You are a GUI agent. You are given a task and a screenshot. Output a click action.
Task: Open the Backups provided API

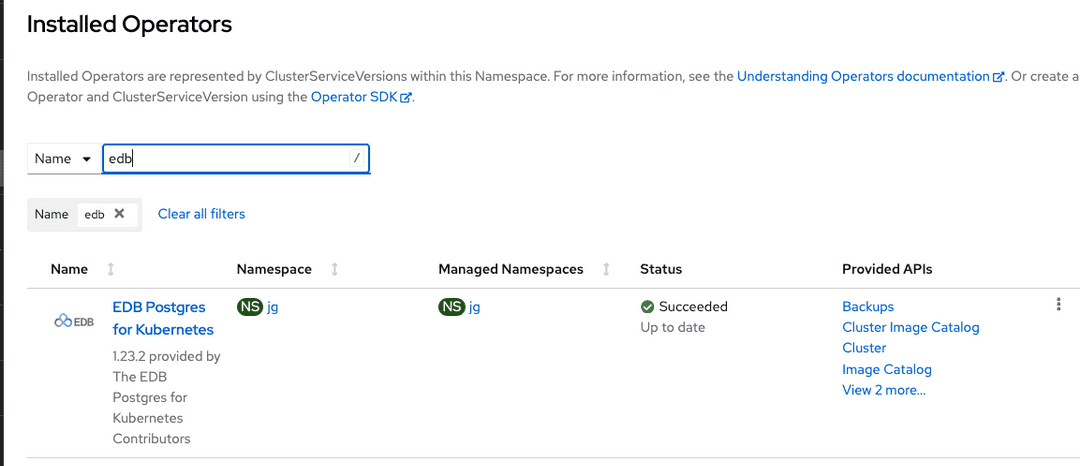coord(867,307)
